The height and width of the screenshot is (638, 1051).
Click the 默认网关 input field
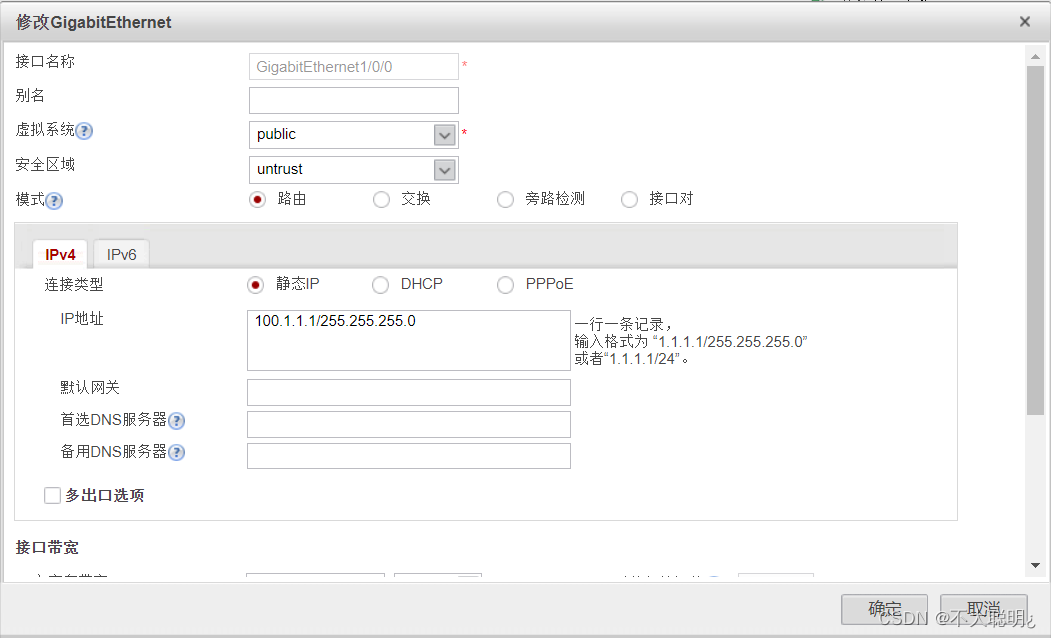[x=409, y=392]
